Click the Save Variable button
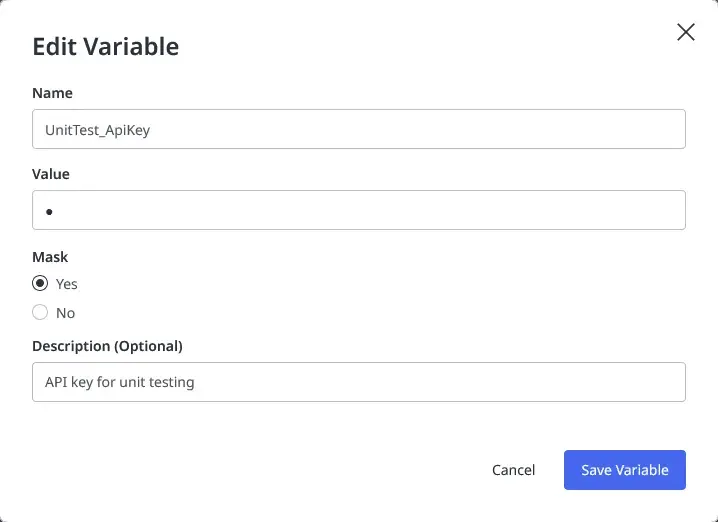Image resolution: width=718 pixels, height=522 pixels. (x=624, y=470)
